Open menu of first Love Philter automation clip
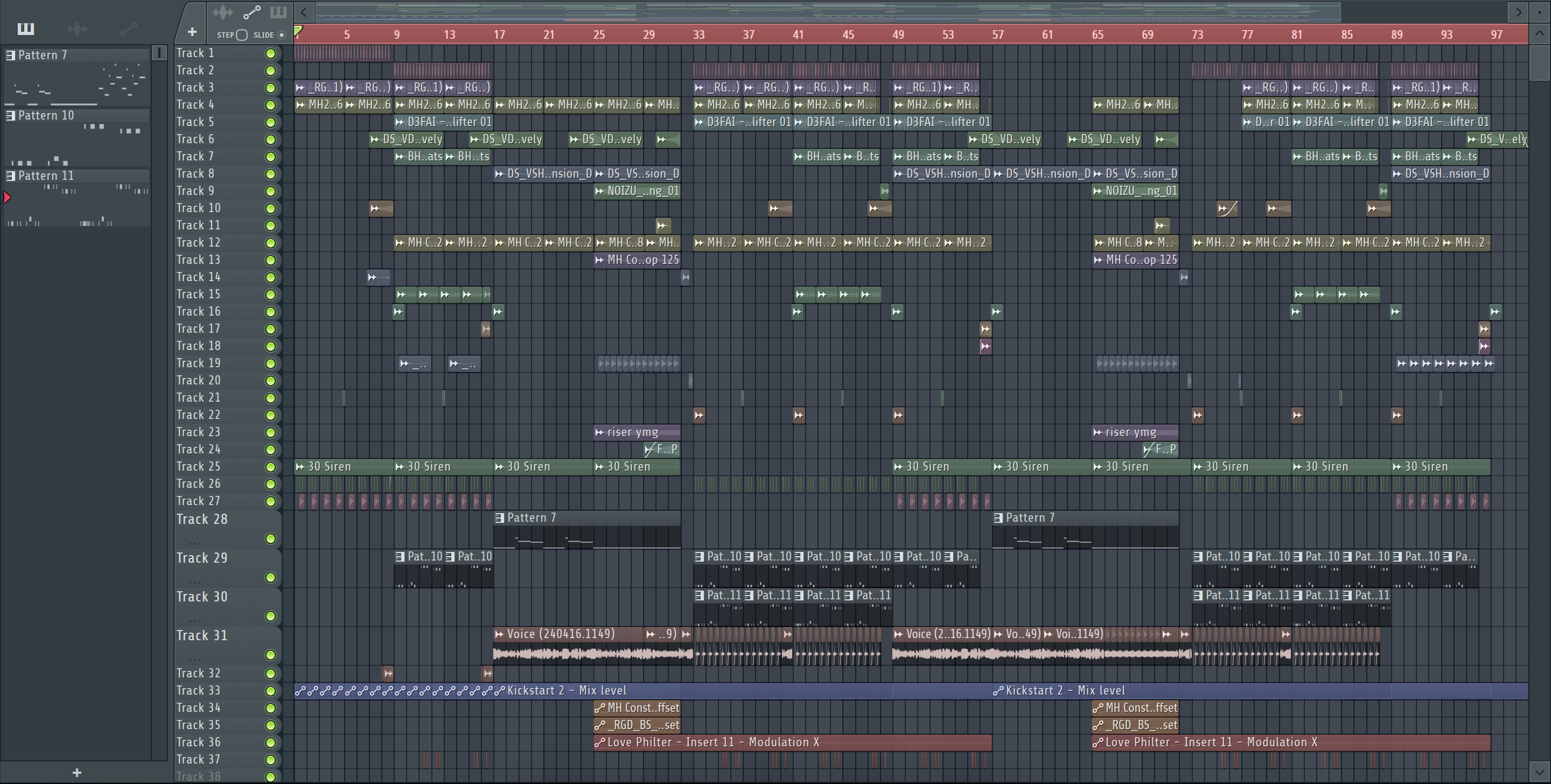This screenshot has width=1551, height=784. click(x=600, y=743)
